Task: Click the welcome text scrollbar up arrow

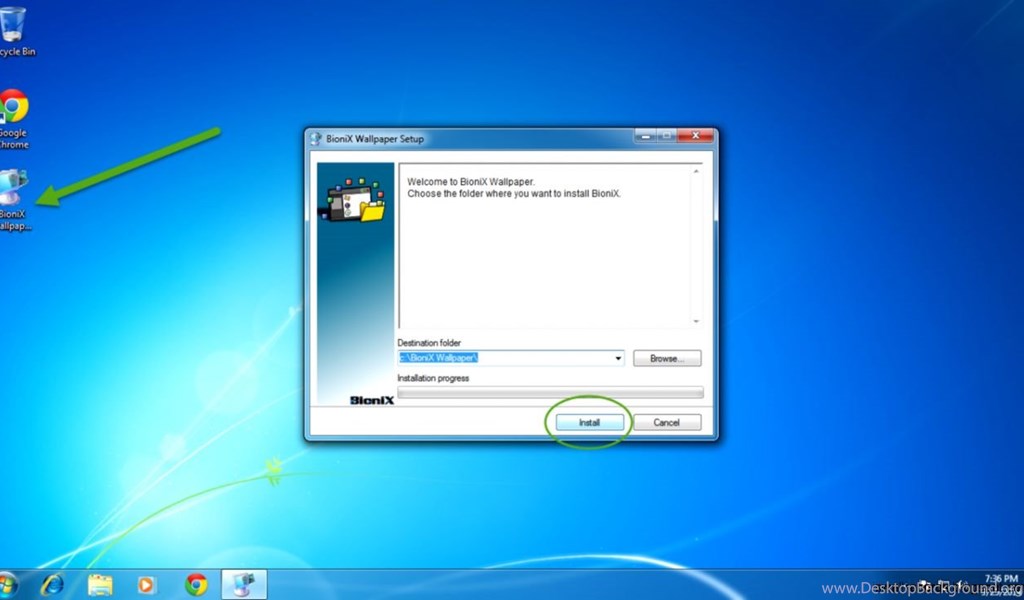Action: tap(696, 171)
